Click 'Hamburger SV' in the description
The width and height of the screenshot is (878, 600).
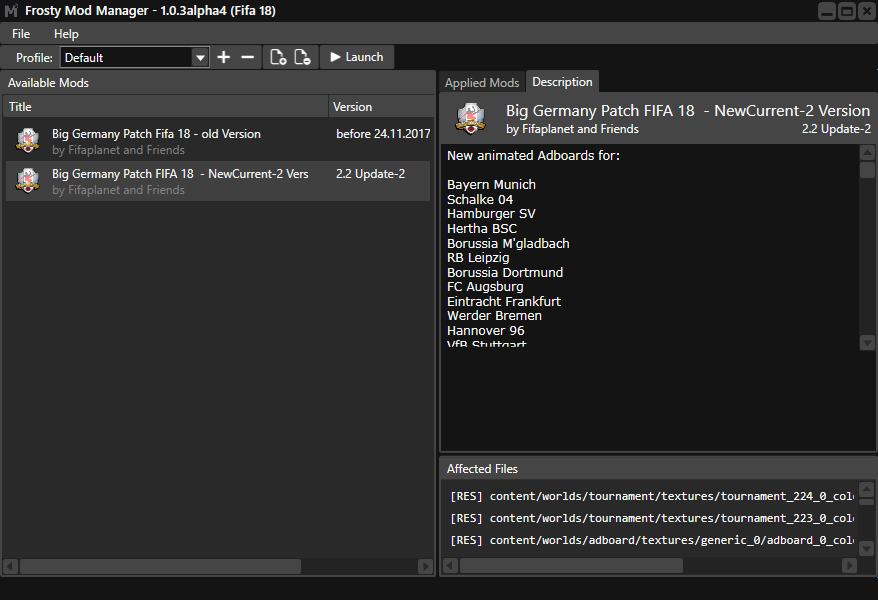[491, 214]
